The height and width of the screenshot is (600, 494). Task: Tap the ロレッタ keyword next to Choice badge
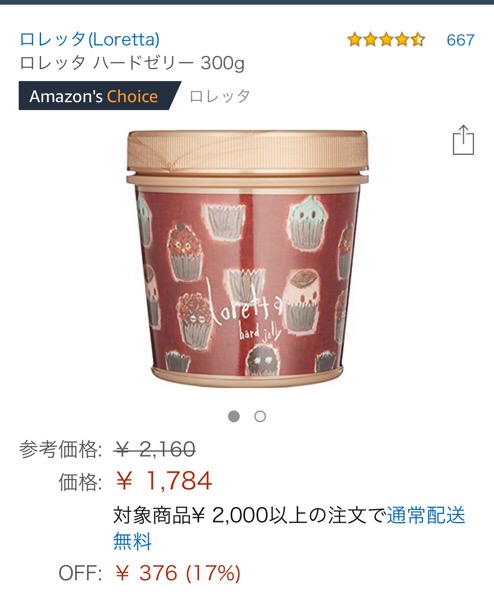tap(220, 96)
